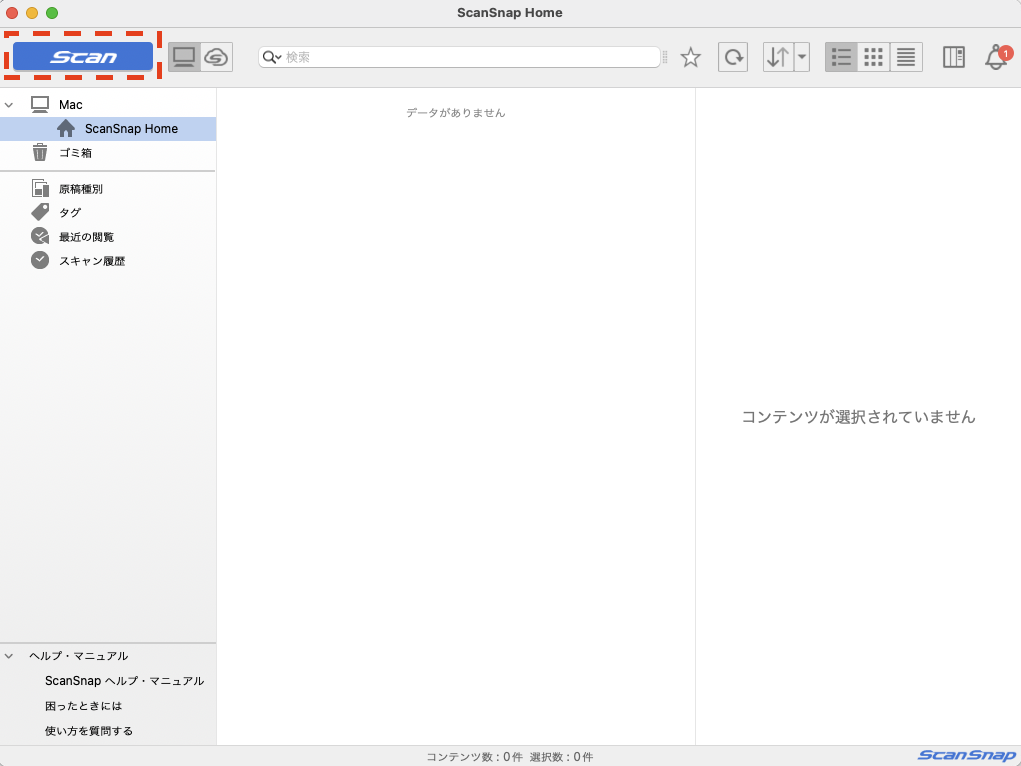Click the 原稿種別 document icon

[x=40, y=188]
